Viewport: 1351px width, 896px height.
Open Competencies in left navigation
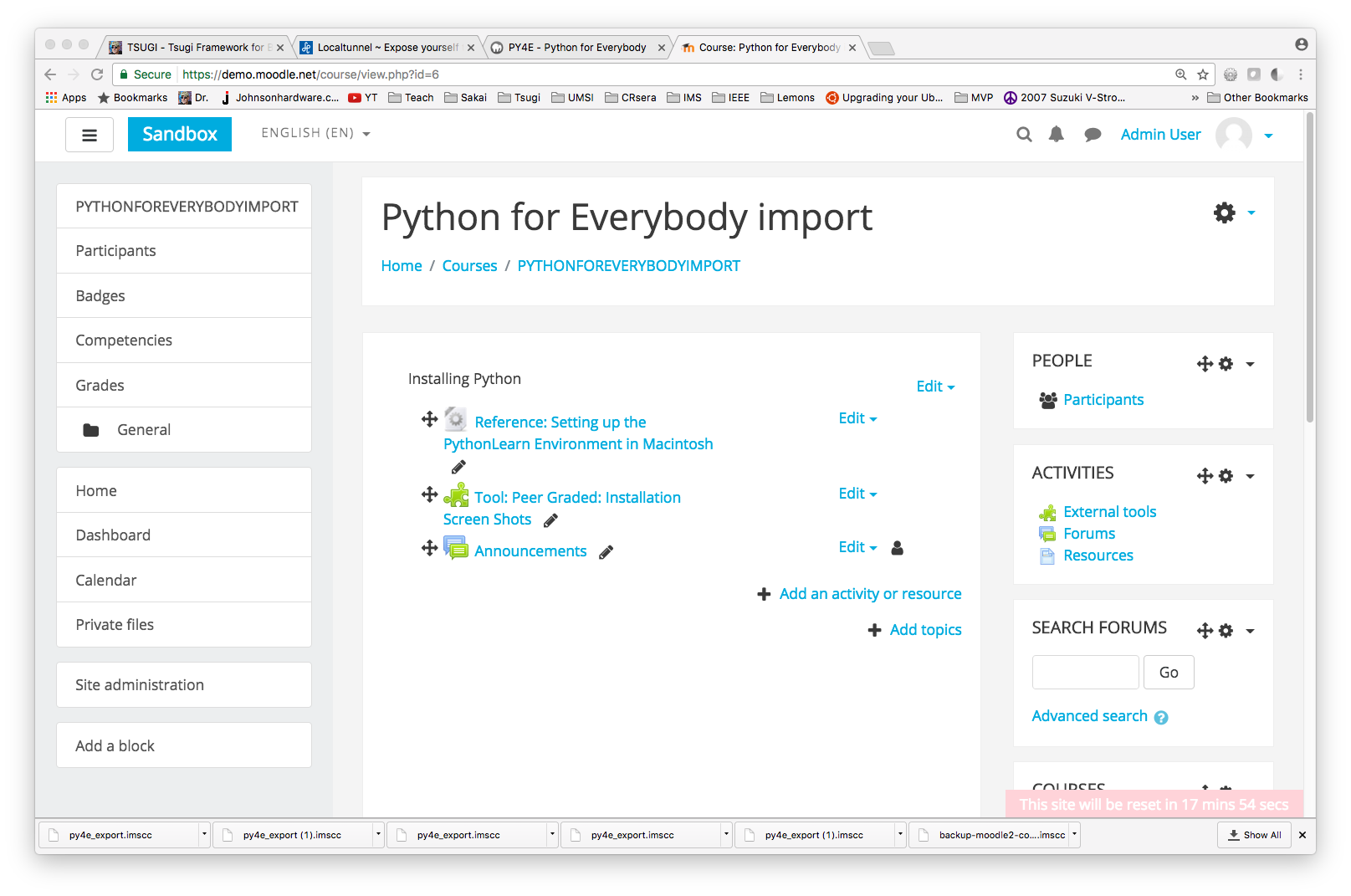click(184, 340)
